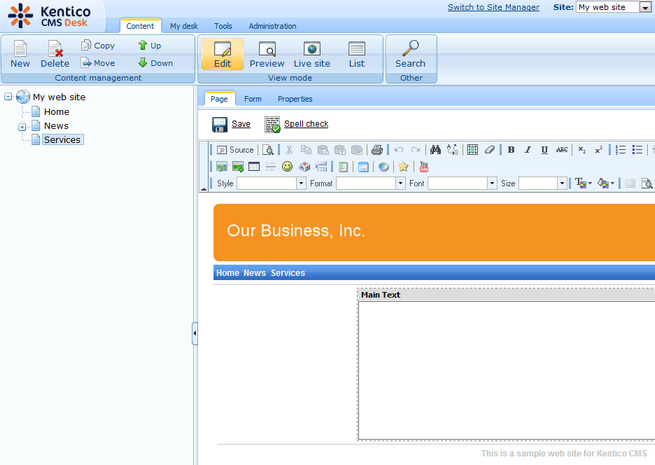Open the Properties tab
This screenshot has width=655, height=465.
tap(295, 99)
